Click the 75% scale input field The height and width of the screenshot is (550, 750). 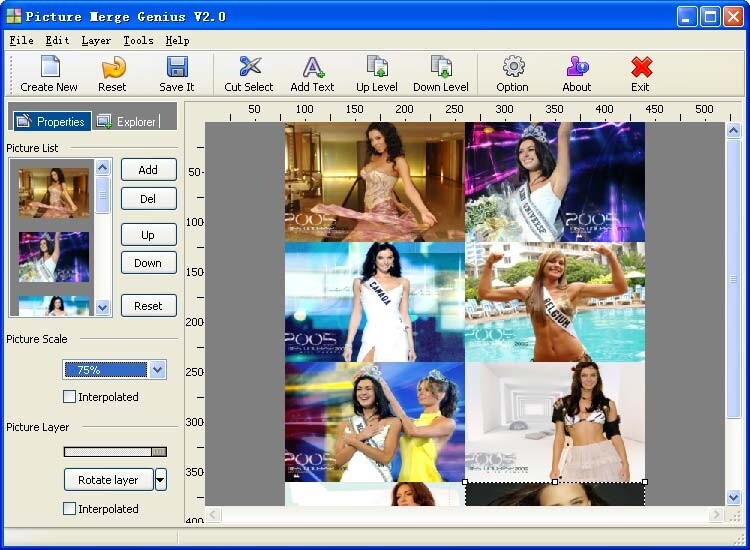[x=106, y=370]
